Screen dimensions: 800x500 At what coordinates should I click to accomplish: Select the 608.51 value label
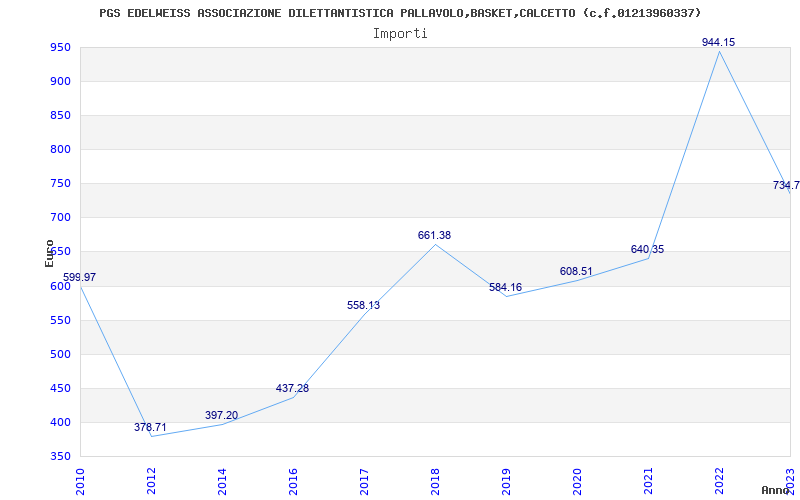(576, 271)
